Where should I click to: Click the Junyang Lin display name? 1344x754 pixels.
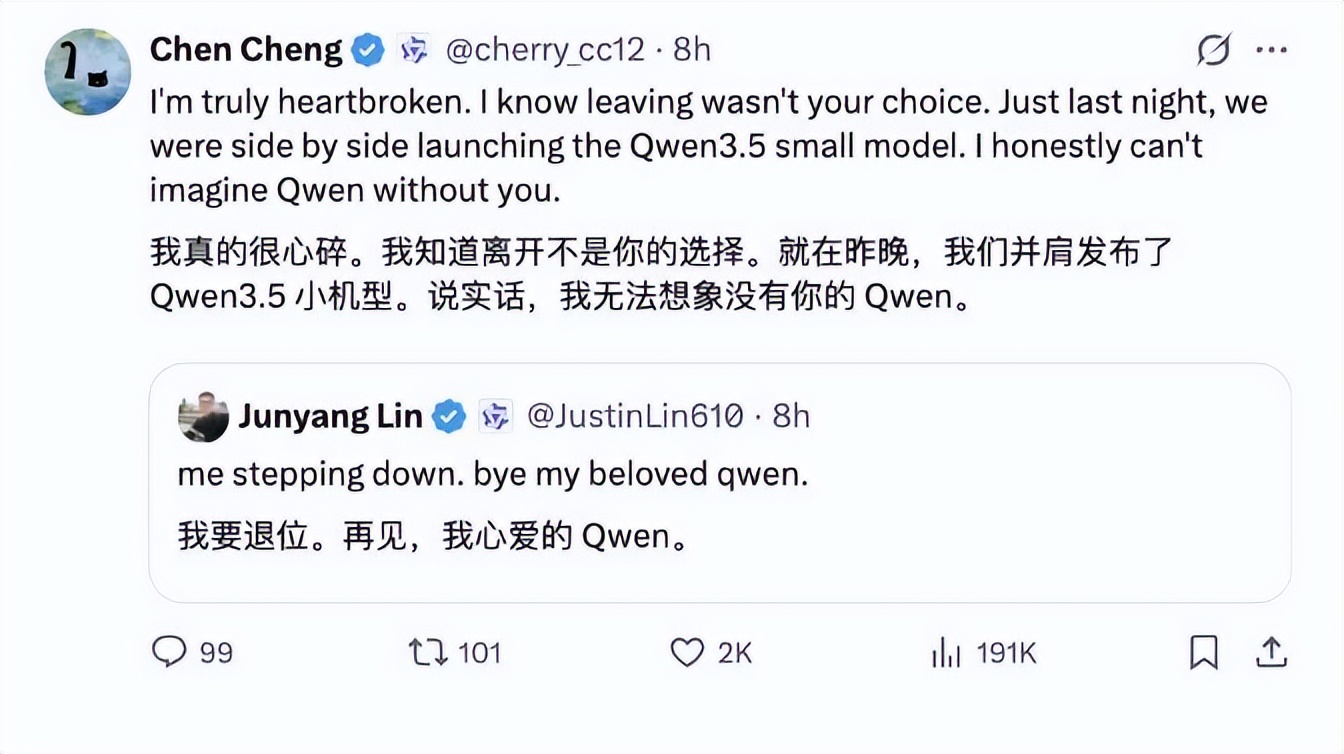330,416
